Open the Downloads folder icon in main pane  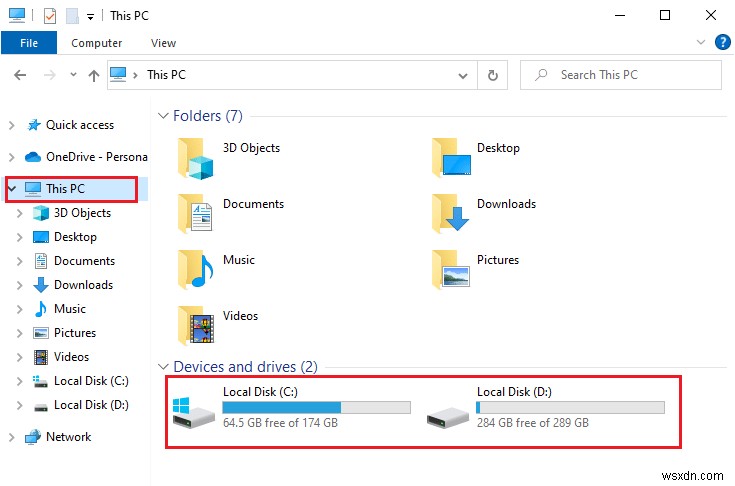(451, 212)
